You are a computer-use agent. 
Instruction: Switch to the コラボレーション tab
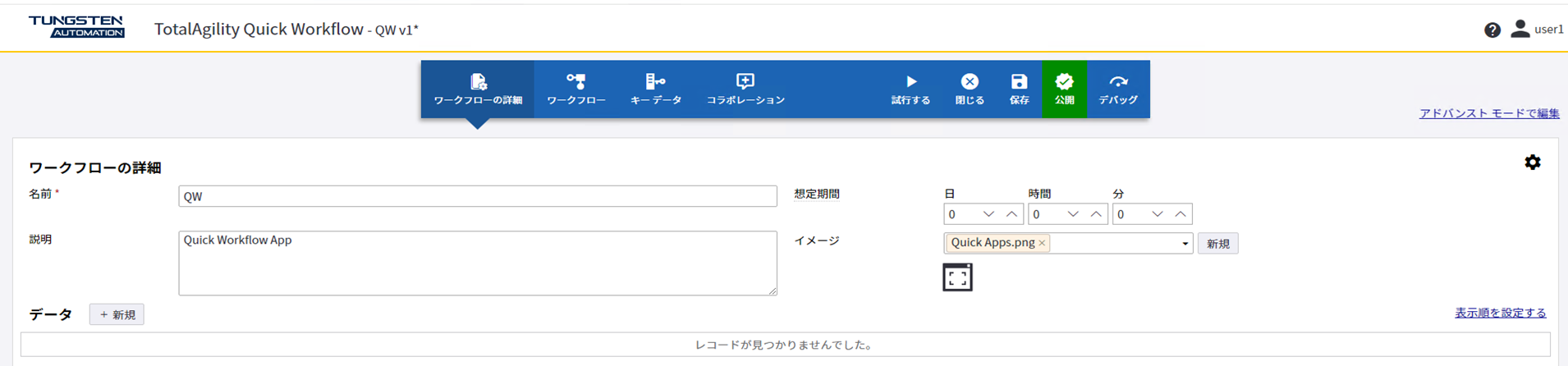coord(745,89)
